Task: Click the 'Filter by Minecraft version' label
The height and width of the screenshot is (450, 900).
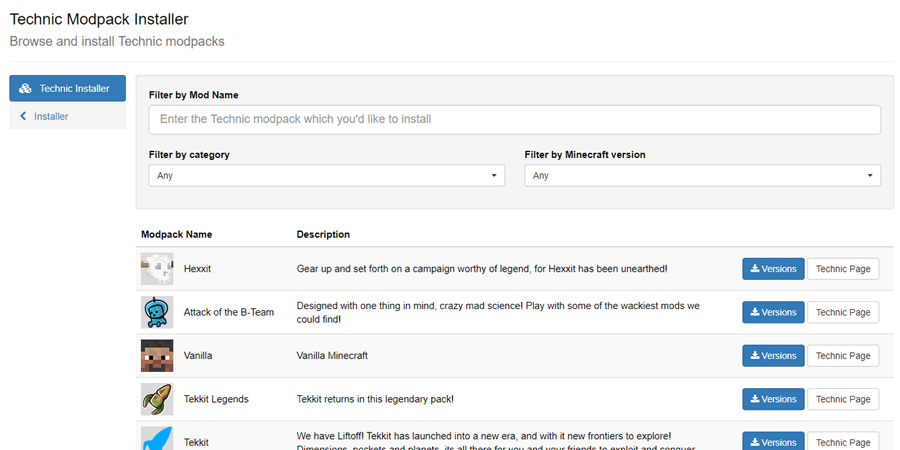Action: pos(585,154)
